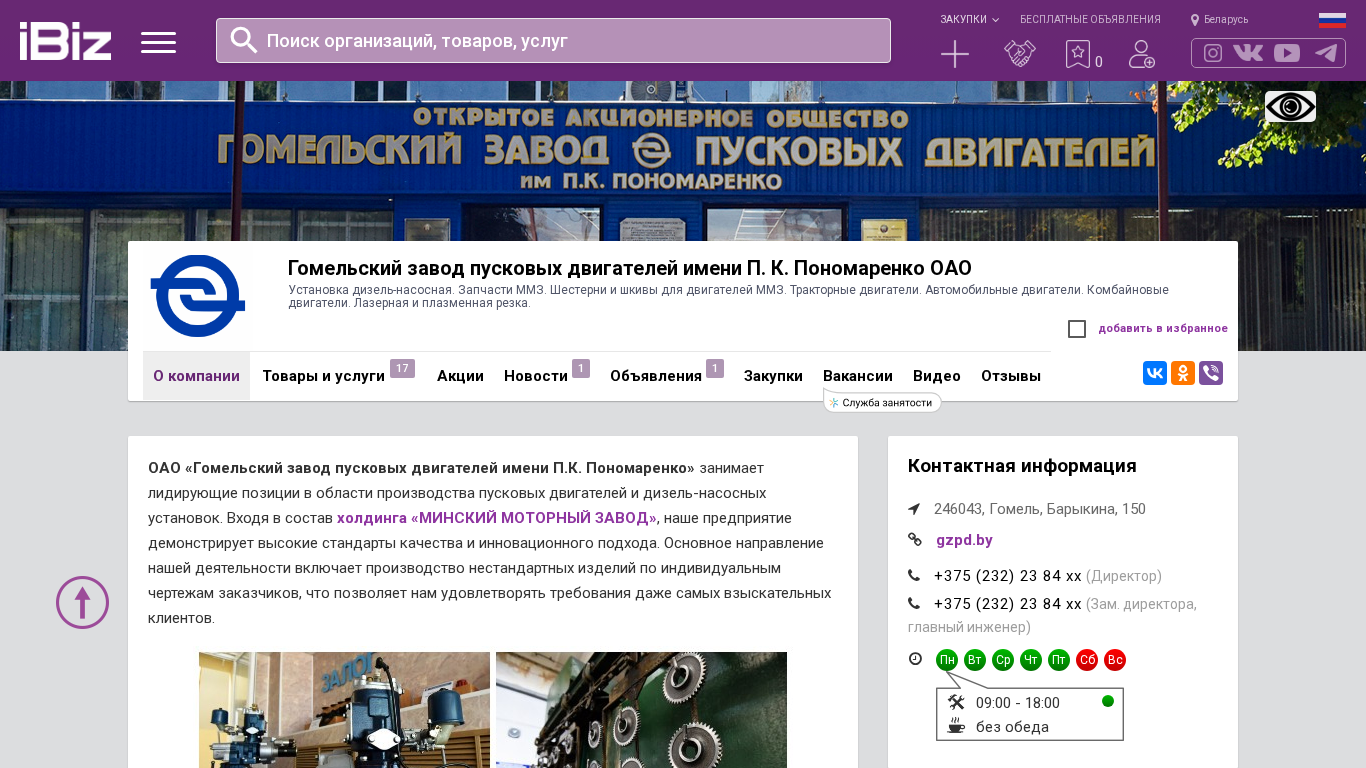The height and width of the screenshot is (768, 1366).
Task: Click the company name heading
Action: [630, 268]
